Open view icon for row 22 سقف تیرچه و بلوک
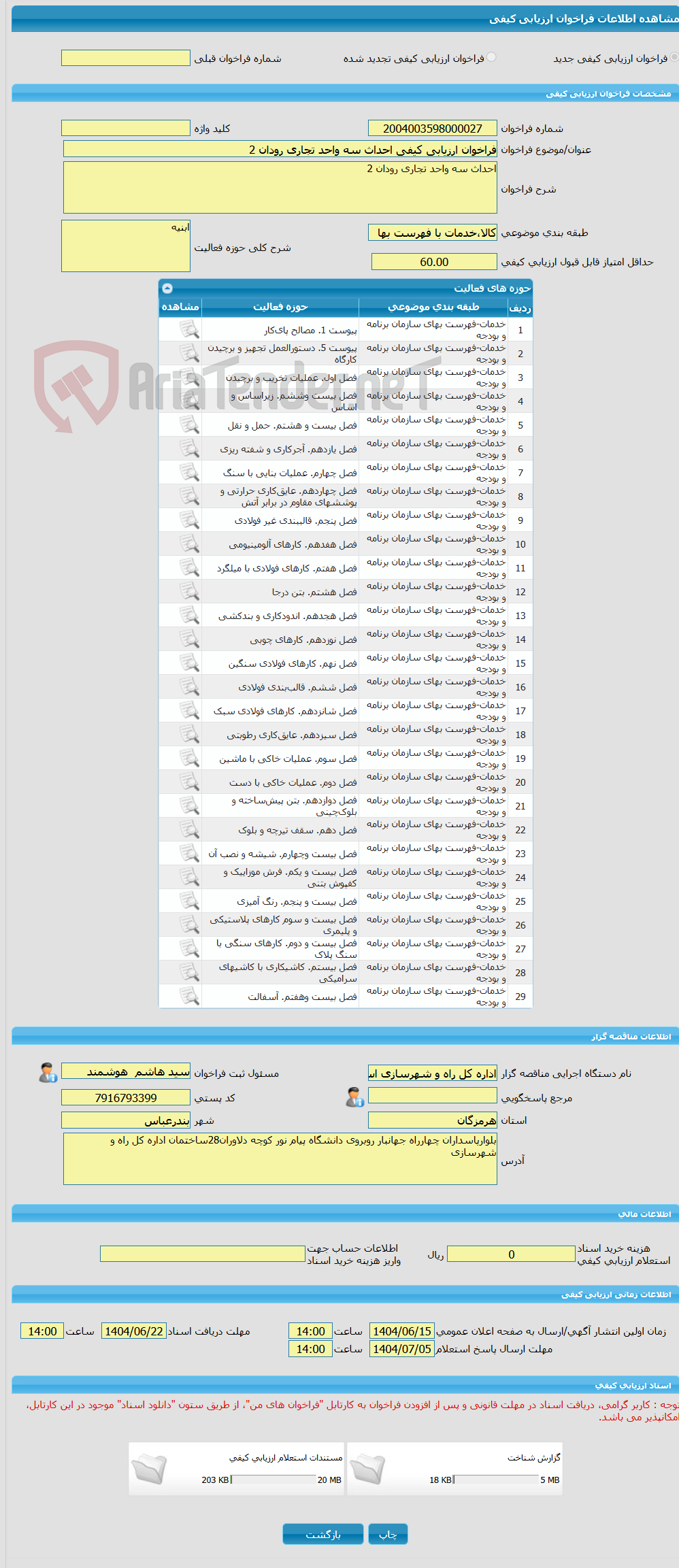This screenshot has height=1568, width=679. click(x=189, y=830)
